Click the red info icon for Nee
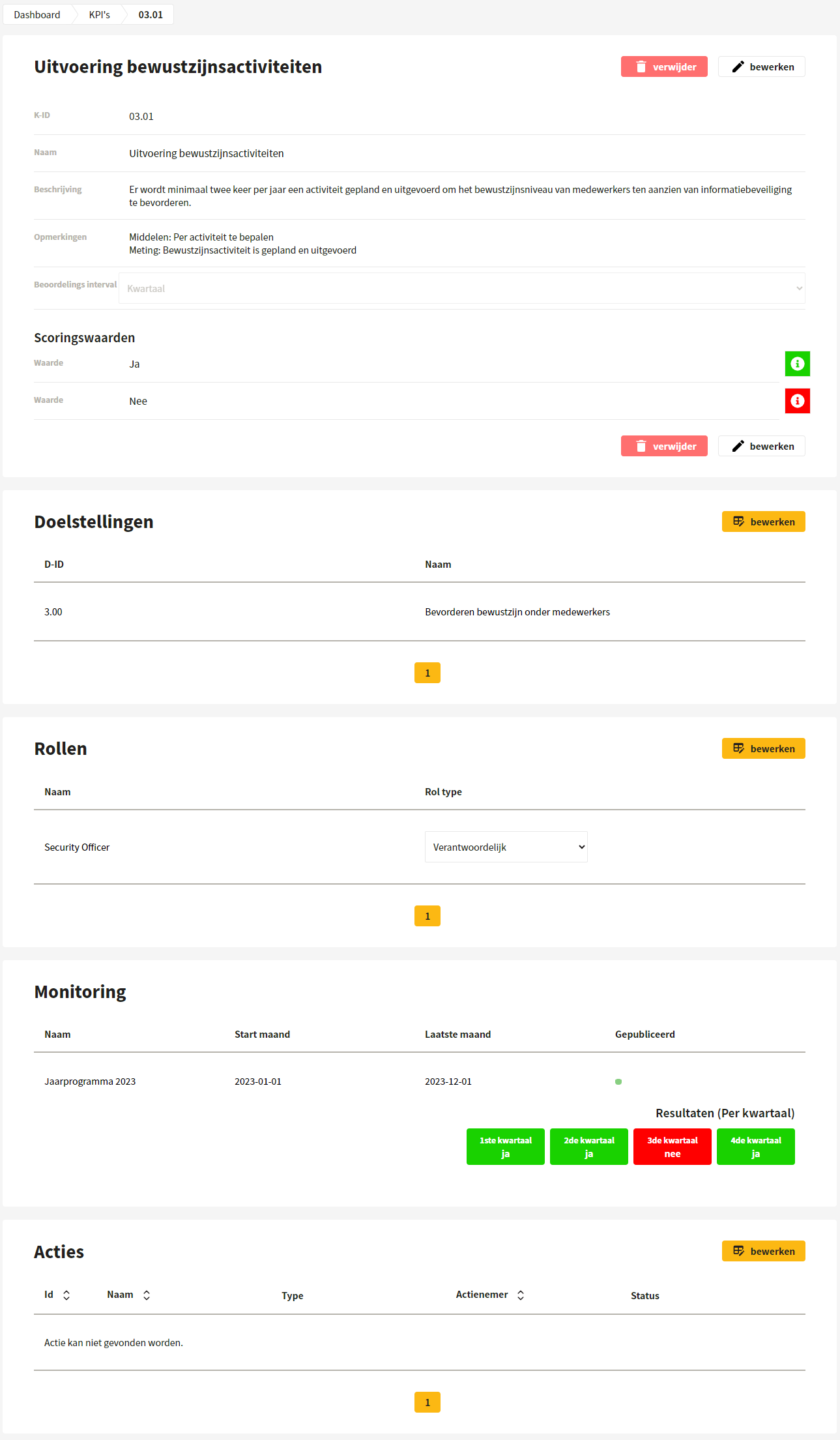Viewport: 840px width, 1440px height. (797, 401)
